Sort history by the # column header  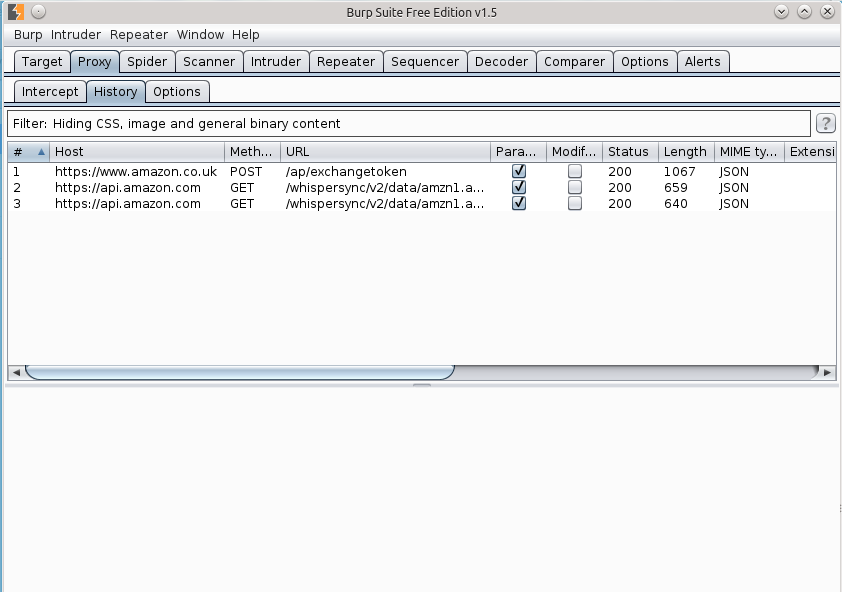pos(28,152)
